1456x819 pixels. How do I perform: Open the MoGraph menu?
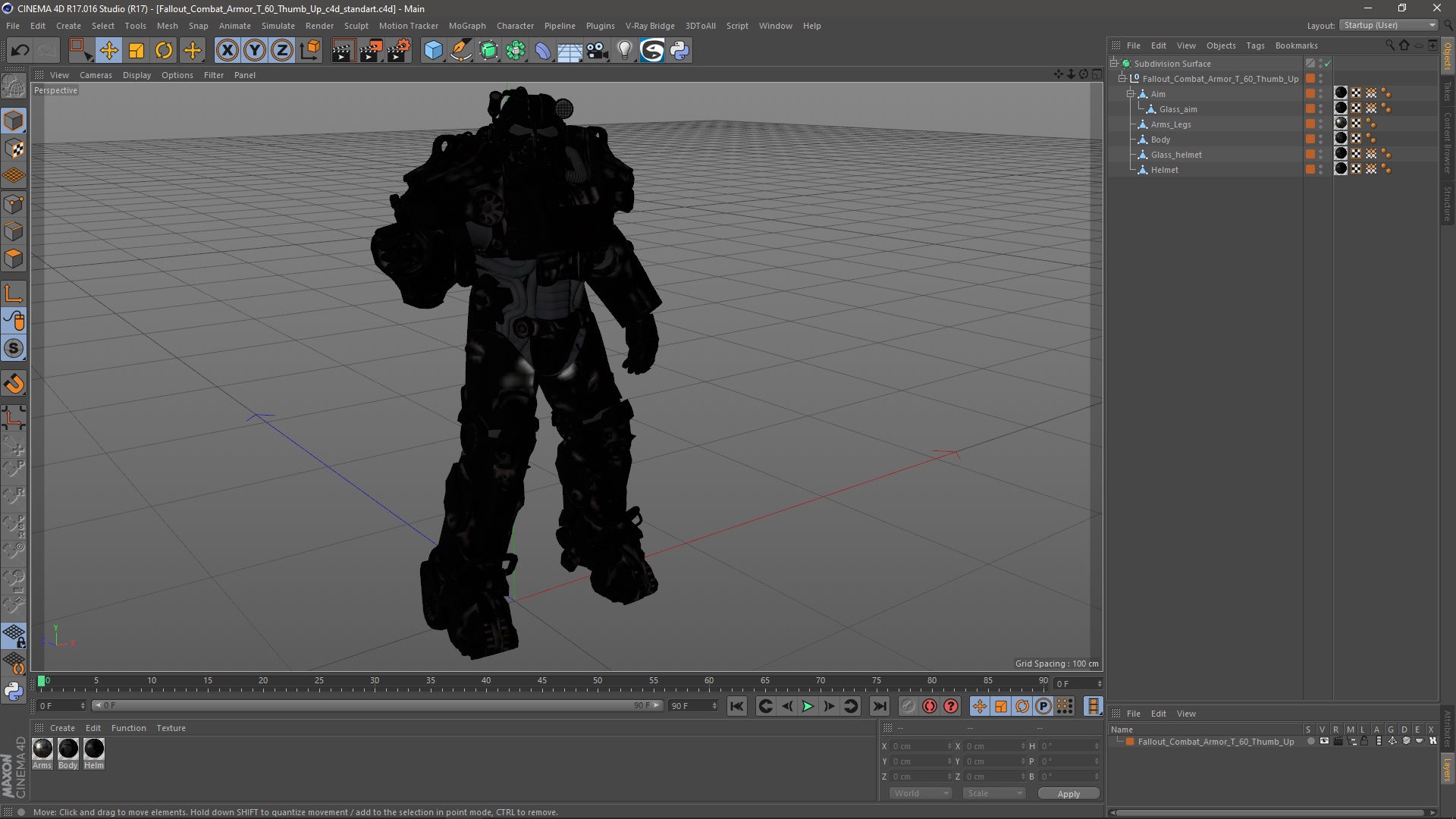click(466, 26)
